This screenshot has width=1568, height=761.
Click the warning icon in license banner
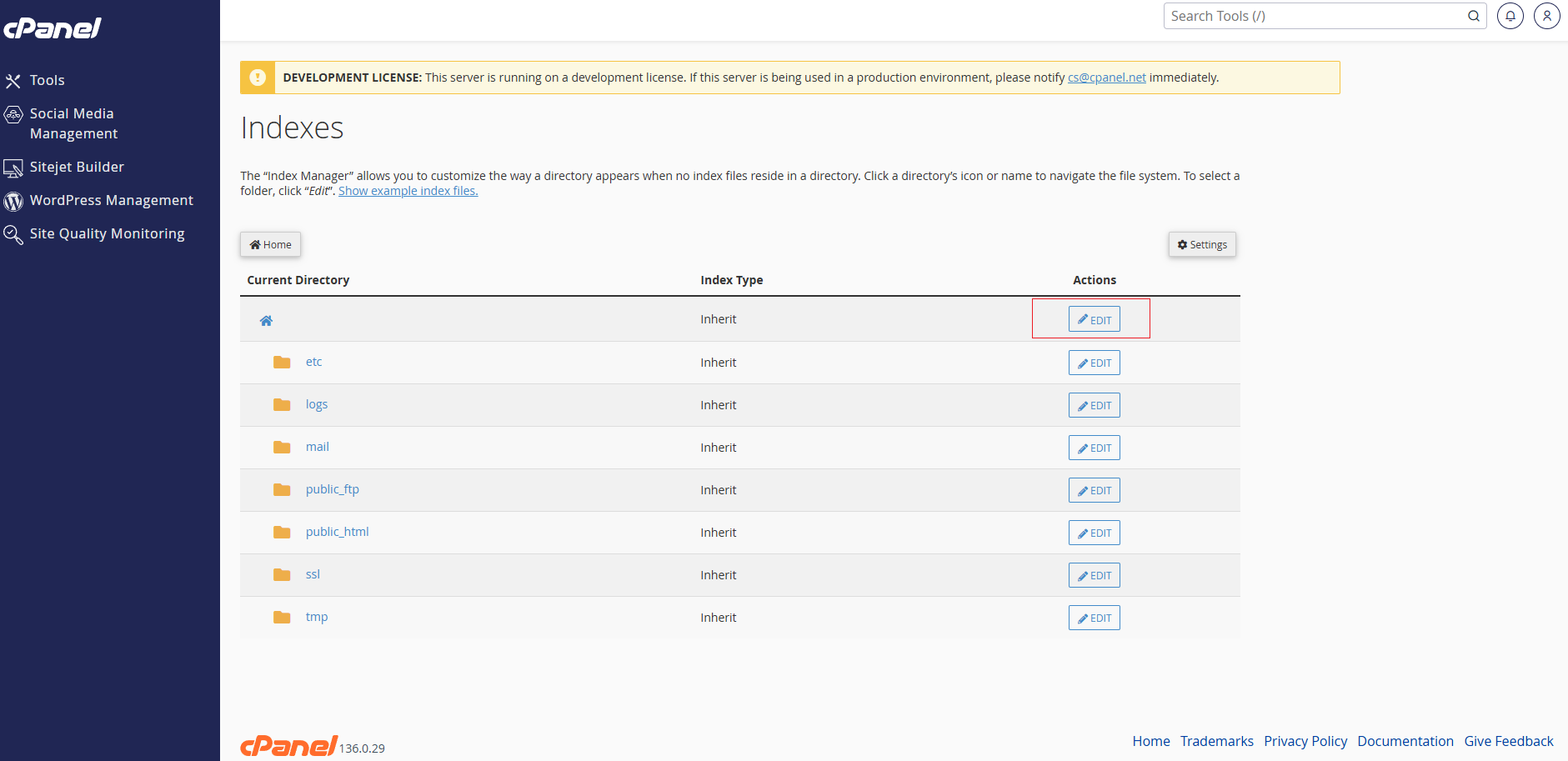tap(258, 78)
